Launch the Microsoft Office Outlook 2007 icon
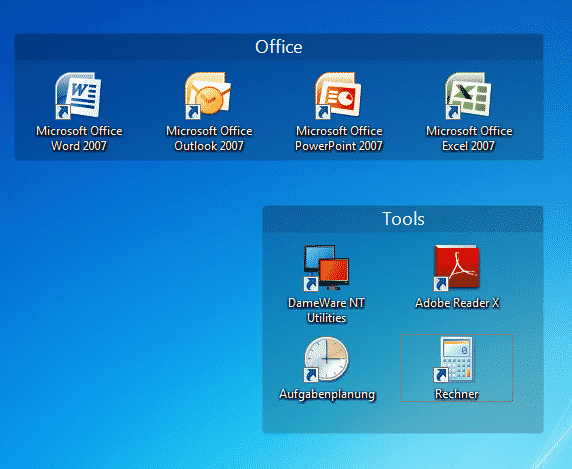This screenshot has height=469, width=572. [x=208, y=96]
